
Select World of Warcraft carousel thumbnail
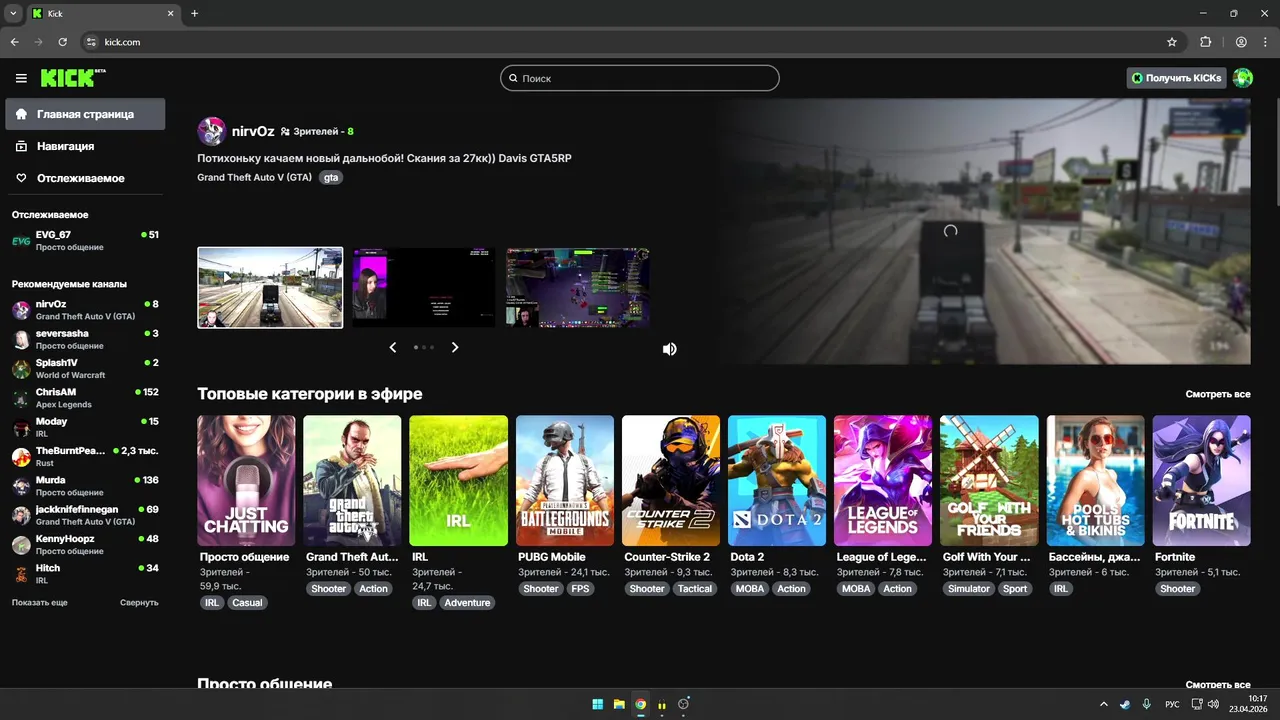point(577,287)
